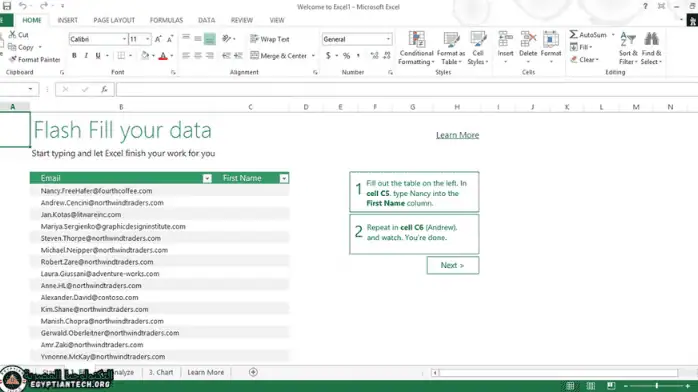The image size is (698, 392).
Task: Follow the Learn More link
Action: coord(457,135)
